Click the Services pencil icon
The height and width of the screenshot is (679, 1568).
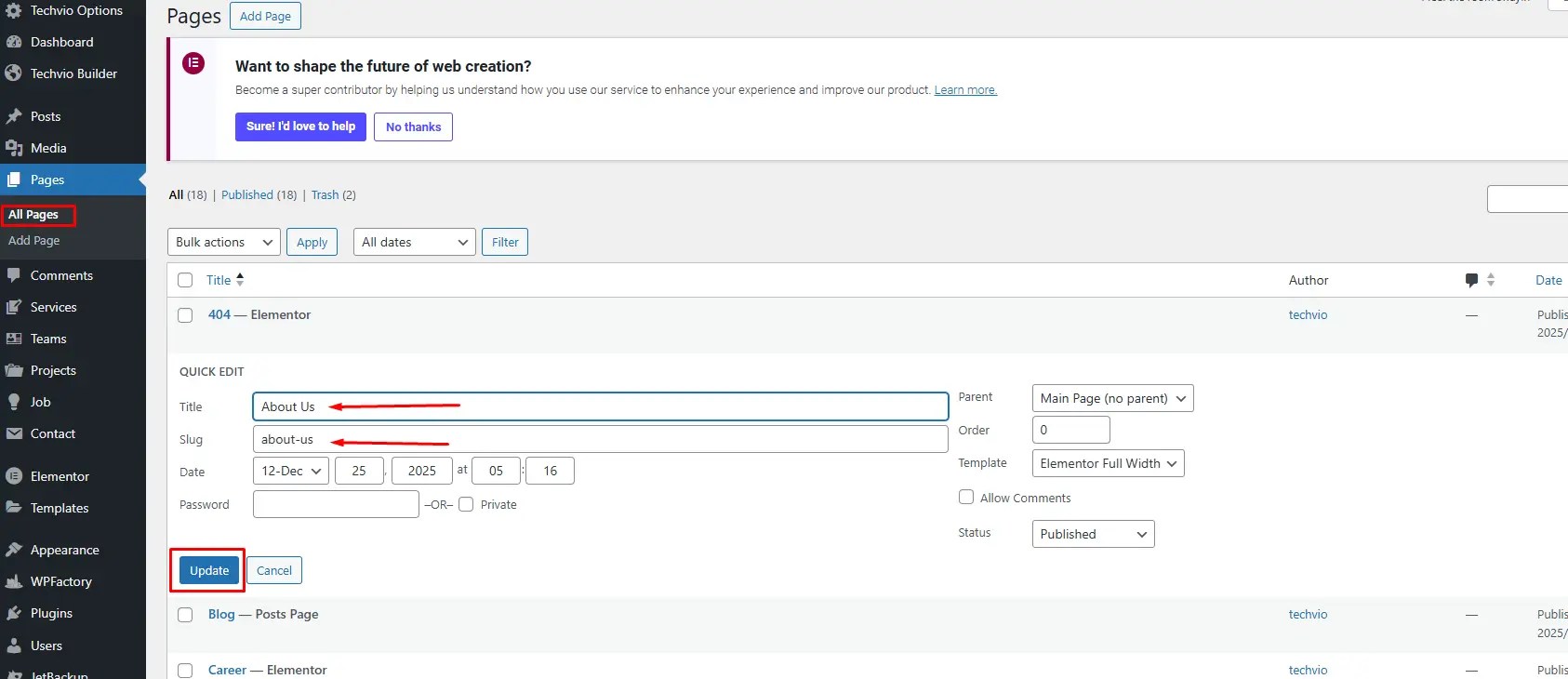click(x=14, y=307)
